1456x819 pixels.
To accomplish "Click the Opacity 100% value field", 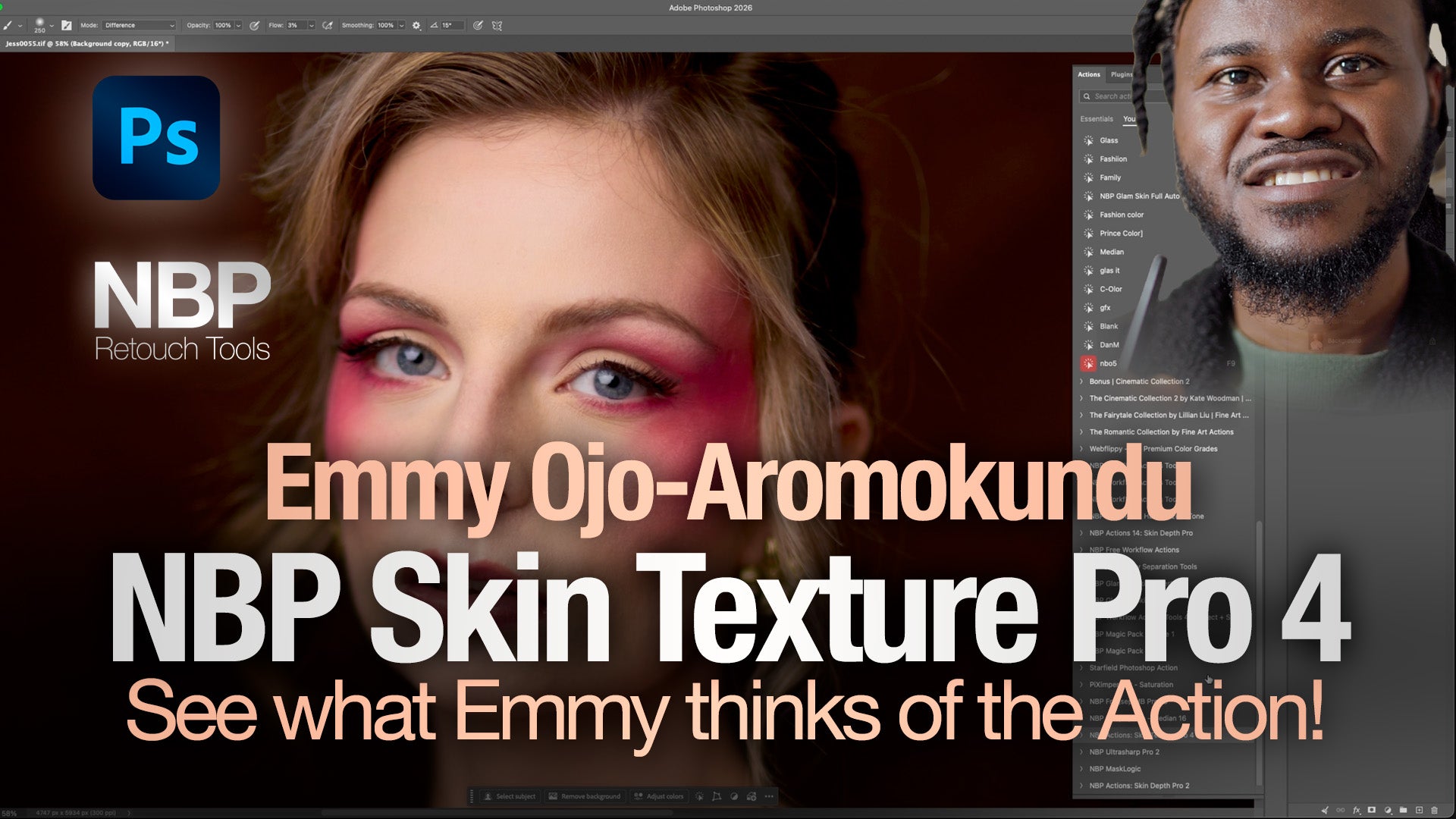I will point(223,25).
